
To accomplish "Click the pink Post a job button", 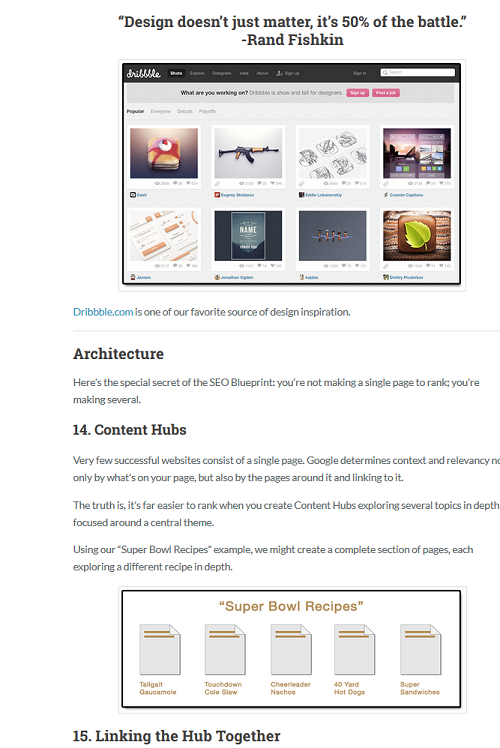I will [x=386, y=93].
